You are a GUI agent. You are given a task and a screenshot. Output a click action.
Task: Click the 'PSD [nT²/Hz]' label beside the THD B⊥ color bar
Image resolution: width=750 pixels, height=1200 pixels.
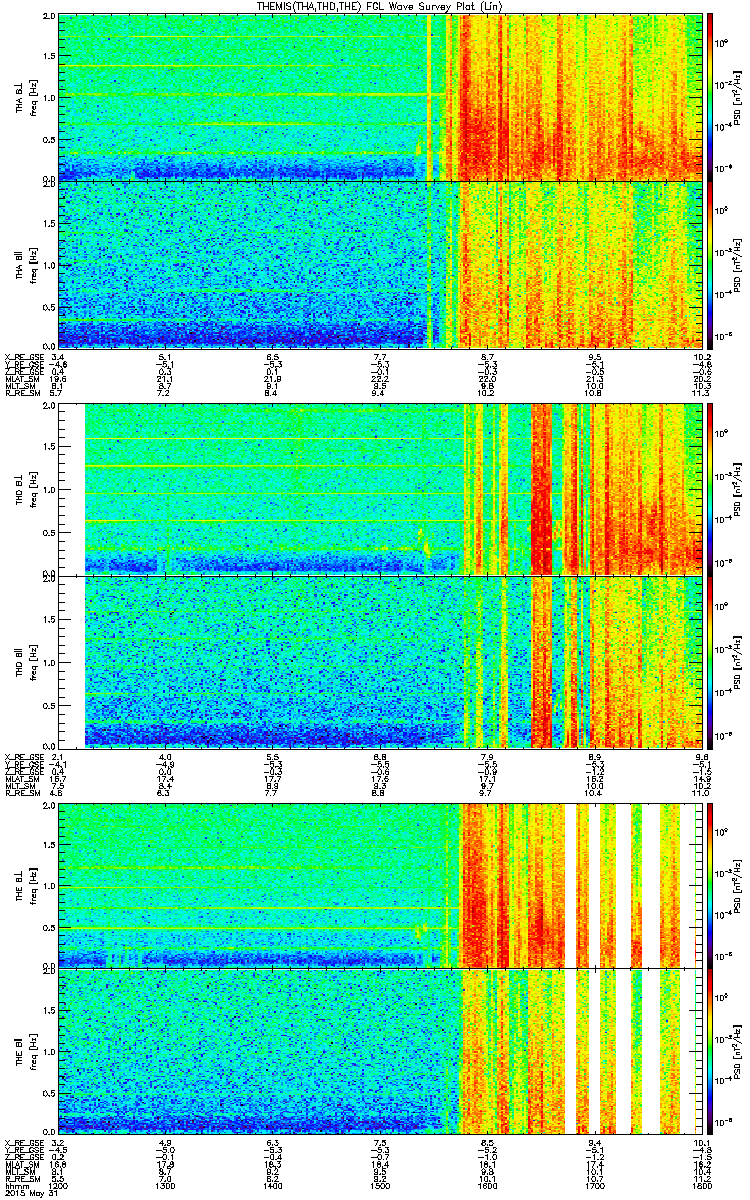pos(738,490)
